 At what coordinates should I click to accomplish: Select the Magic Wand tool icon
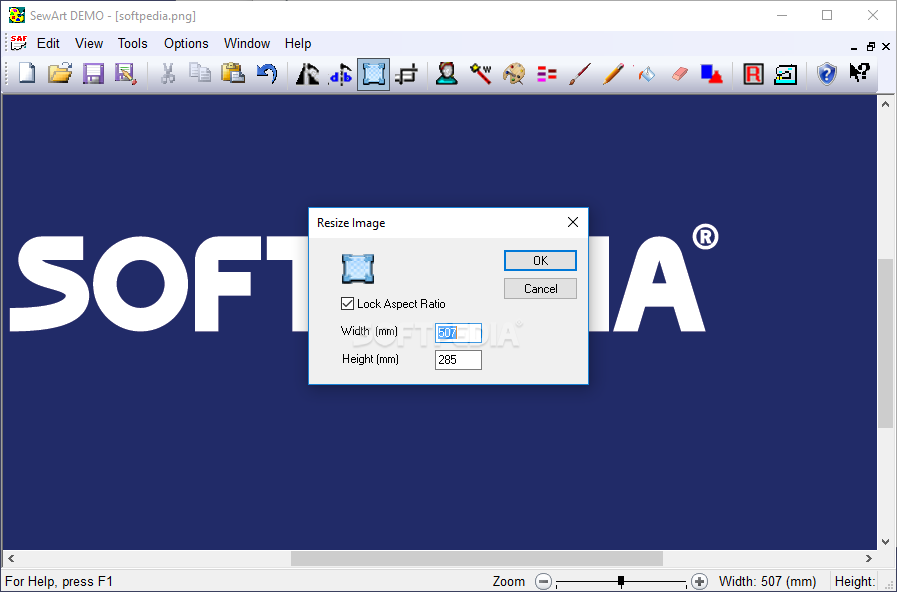click(x=481, y=73)
